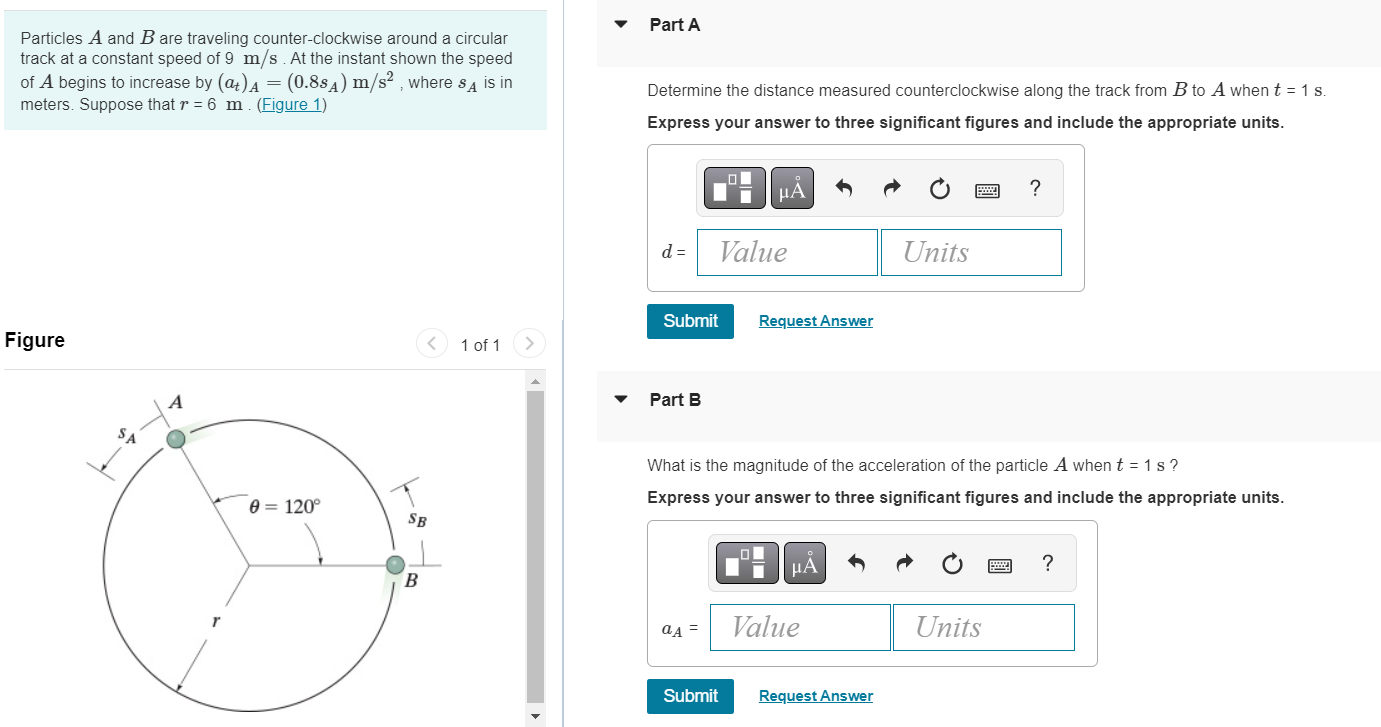Submit the Part A answer
The height and width of the screenshot is (727, 1381).
(x=690, y=321)
